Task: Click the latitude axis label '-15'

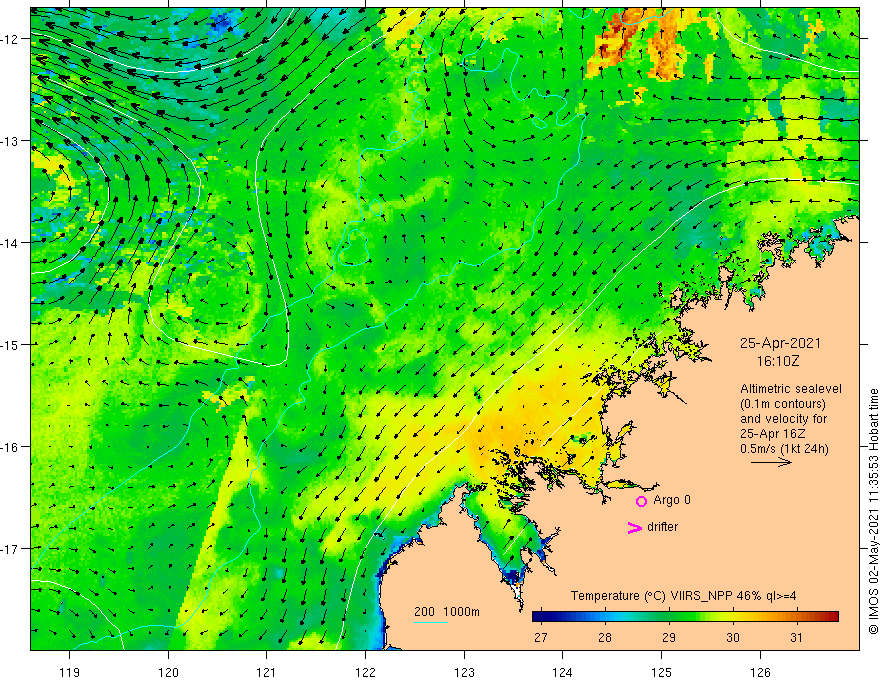Action: tap(10, 344)
